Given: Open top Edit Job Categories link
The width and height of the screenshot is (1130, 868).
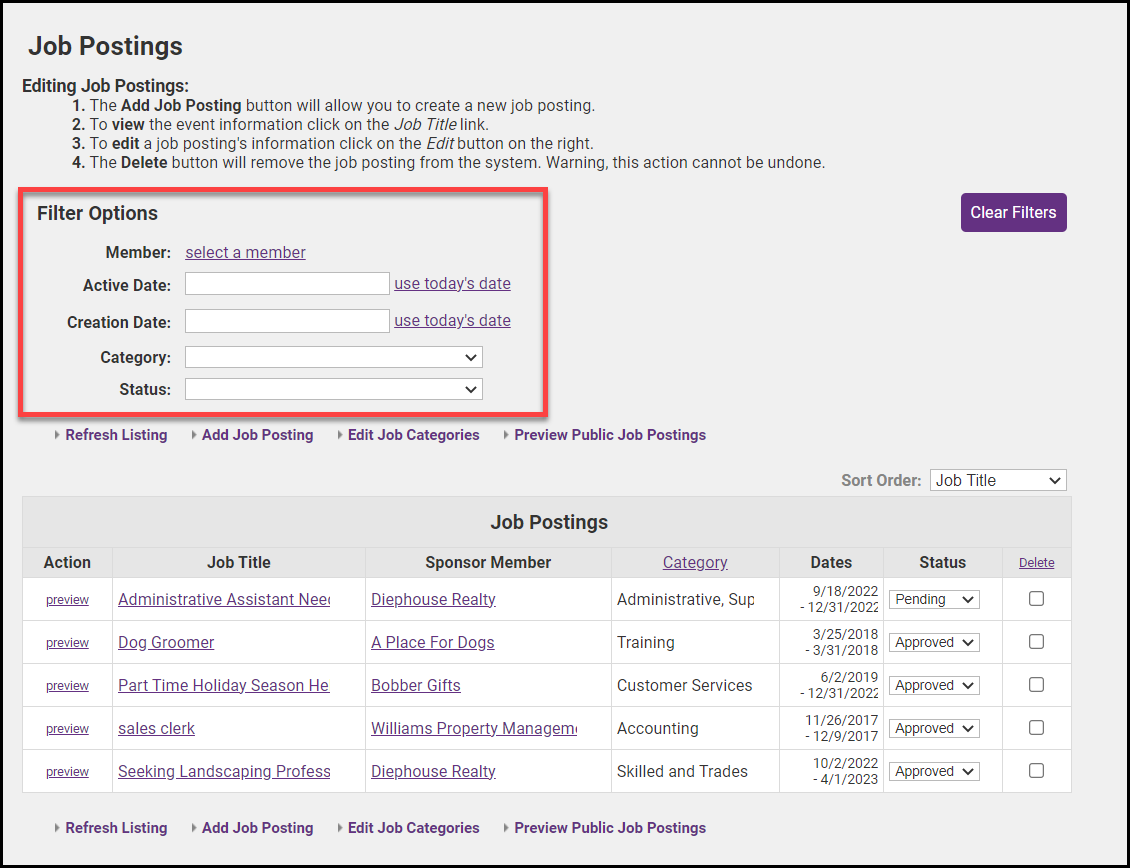Looking at the screenshot, I should [413, 435].
